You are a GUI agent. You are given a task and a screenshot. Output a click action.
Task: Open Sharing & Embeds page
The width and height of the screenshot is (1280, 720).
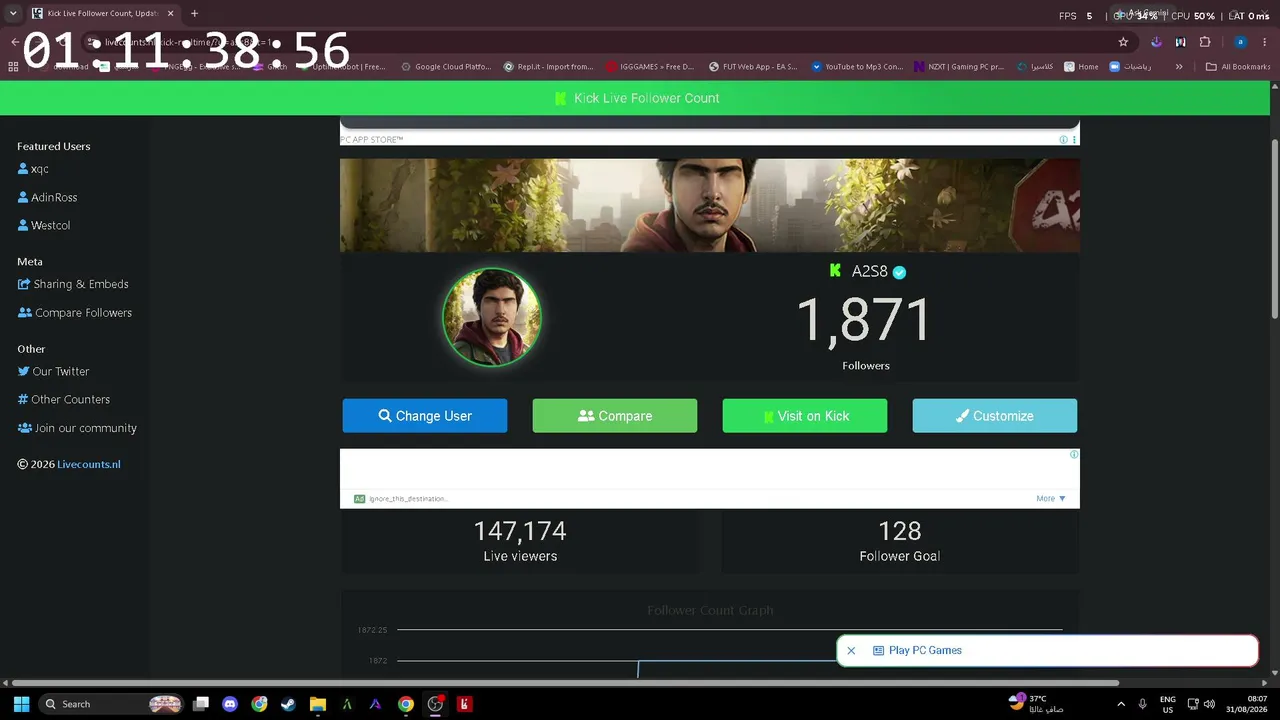click(x=73, y=284)
